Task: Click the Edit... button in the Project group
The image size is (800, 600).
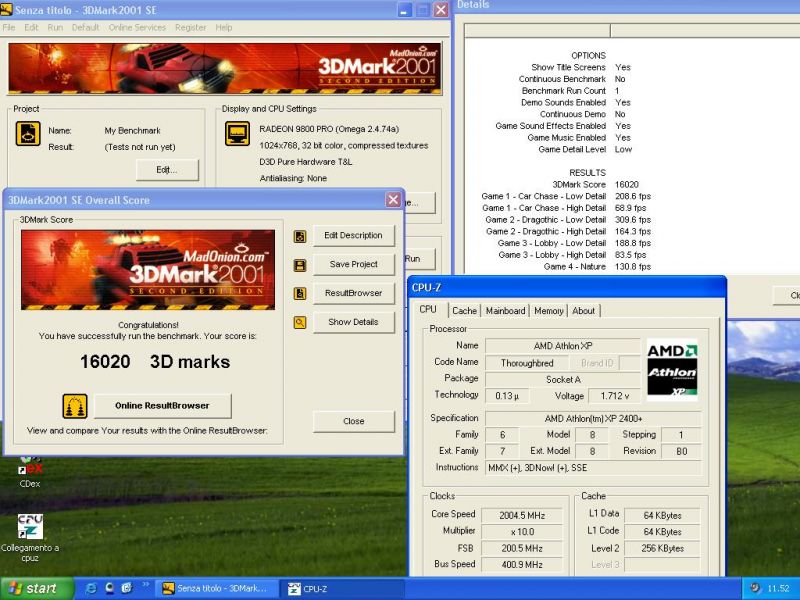Action: click(x=167, y=170)
